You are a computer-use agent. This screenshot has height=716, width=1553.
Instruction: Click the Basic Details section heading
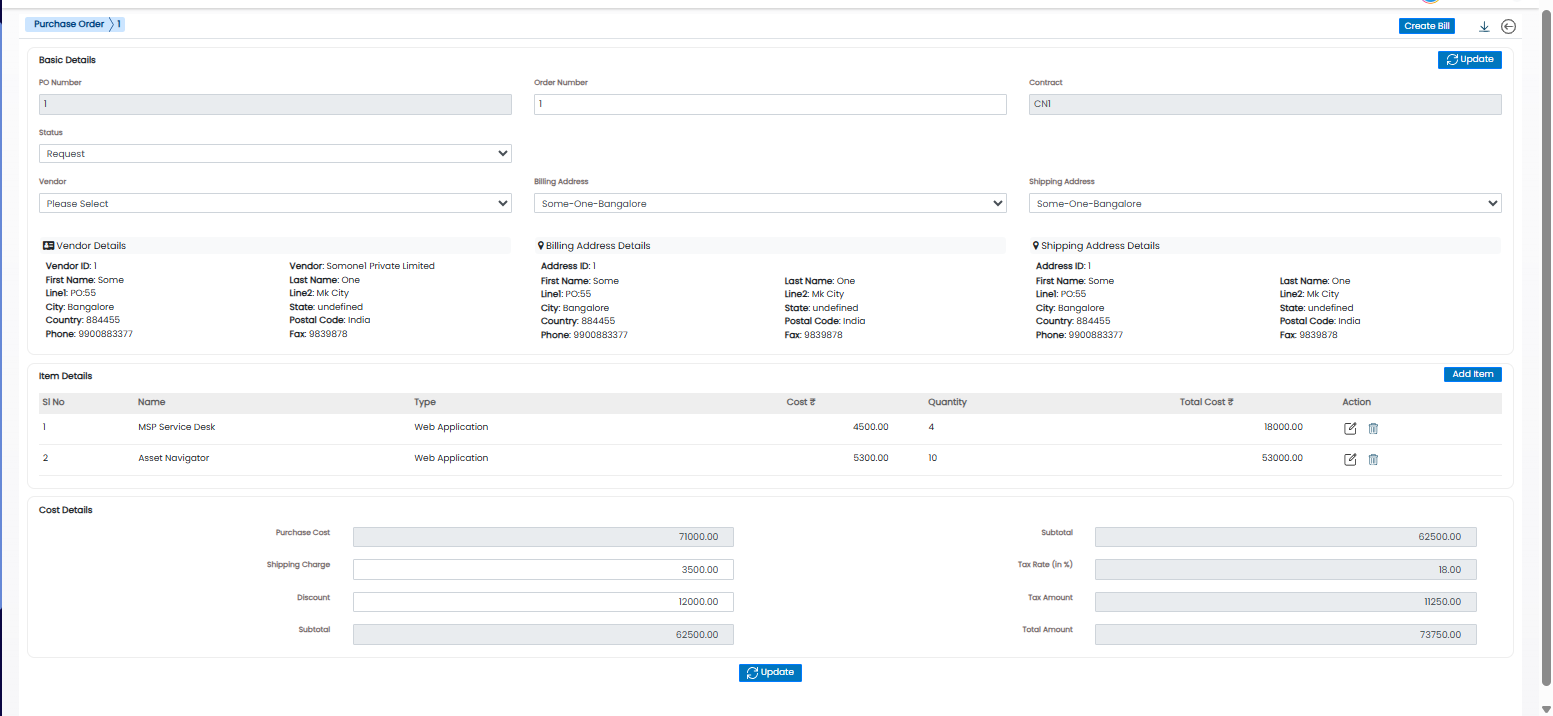coord(67,60)
